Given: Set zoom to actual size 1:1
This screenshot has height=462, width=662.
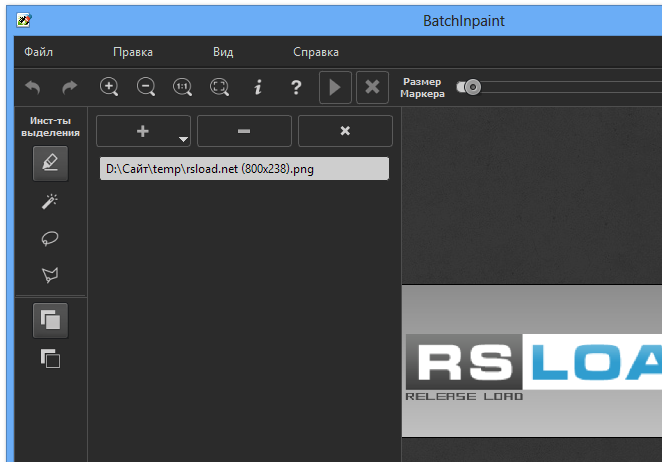Looking at the screenshot, I should 183,87.
